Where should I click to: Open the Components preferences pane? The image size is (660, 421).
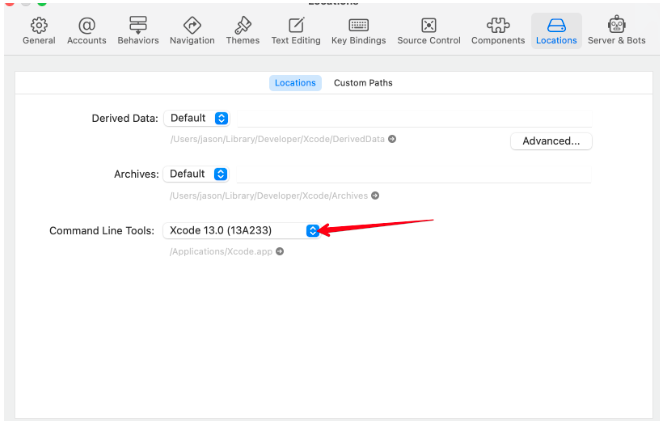(498, 31)
